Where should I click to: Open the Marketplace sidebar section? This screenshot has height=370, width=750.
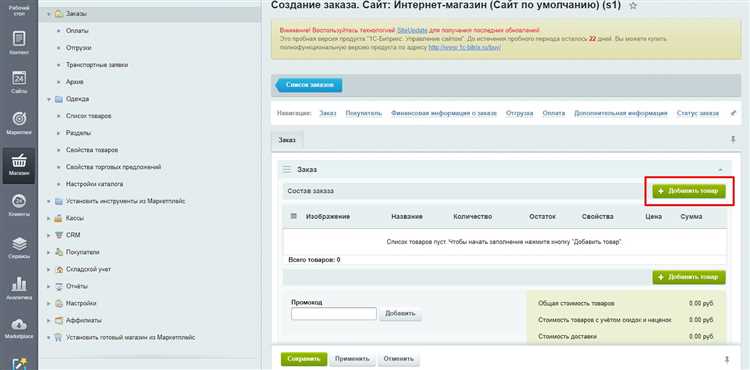19,328
